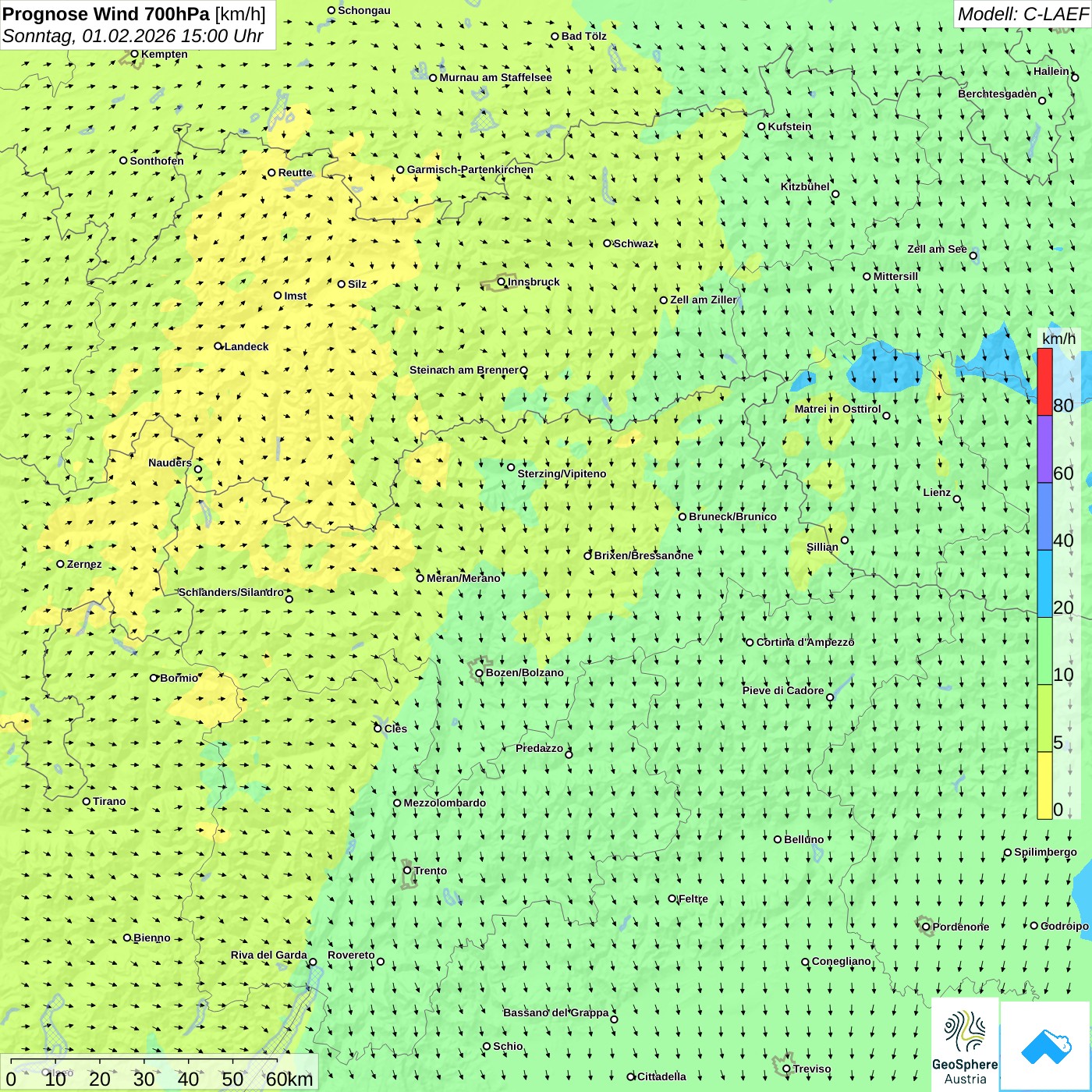The image size is (1092, 1092).
Task: Click the Bozen/Bolzano city marker
Action: pos(479,673)
